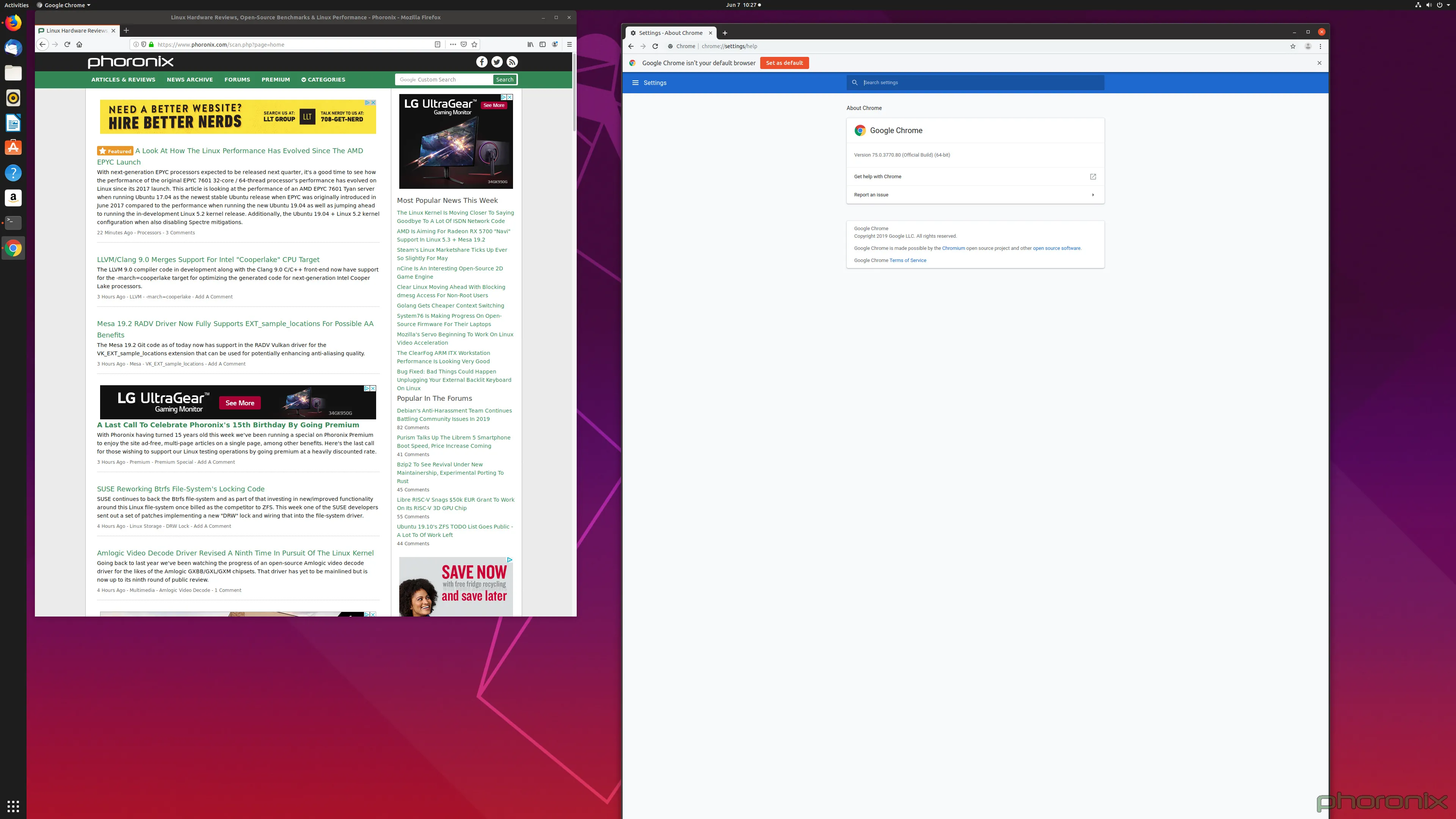Open Terminal from the dock

[13, 223]
